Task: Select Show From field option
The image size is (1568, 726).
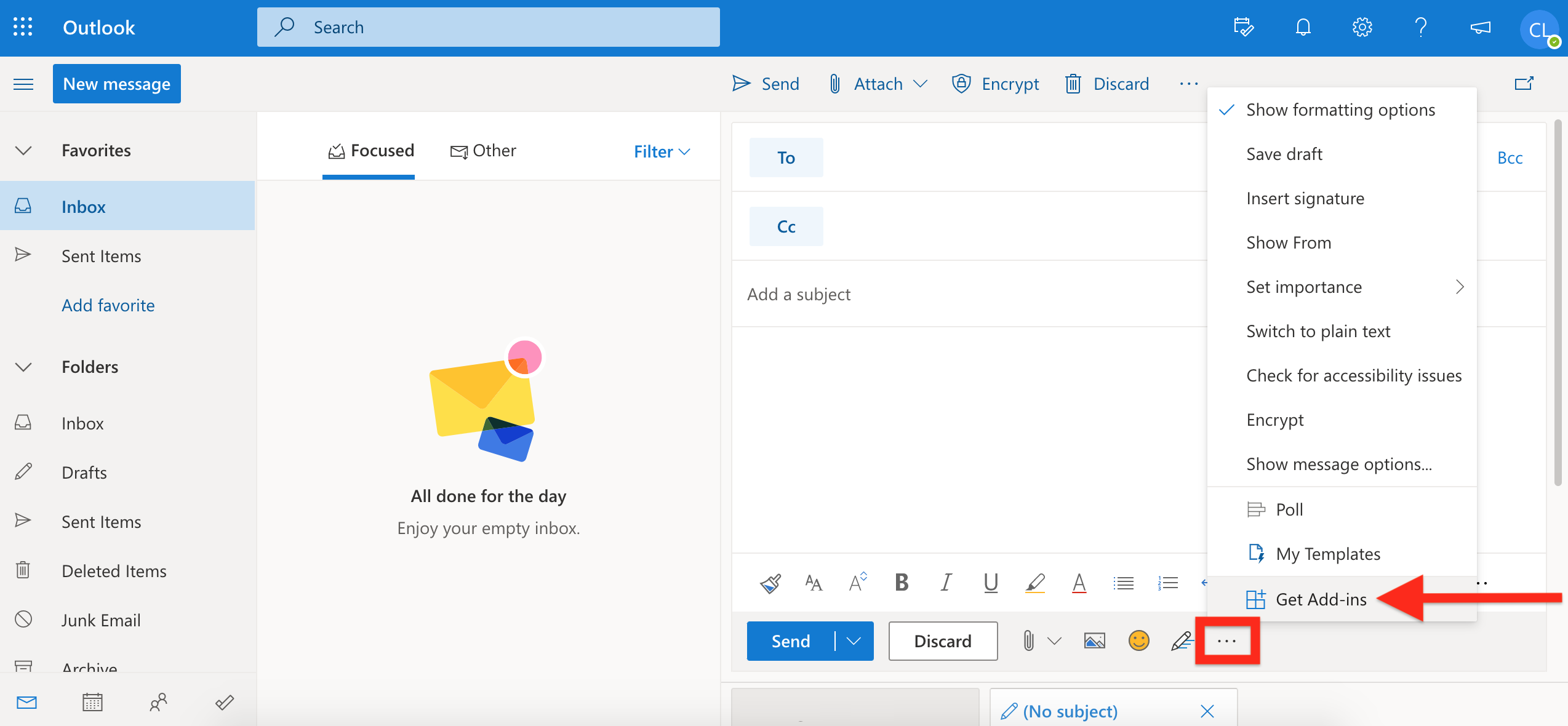Action: point(1289,242)
